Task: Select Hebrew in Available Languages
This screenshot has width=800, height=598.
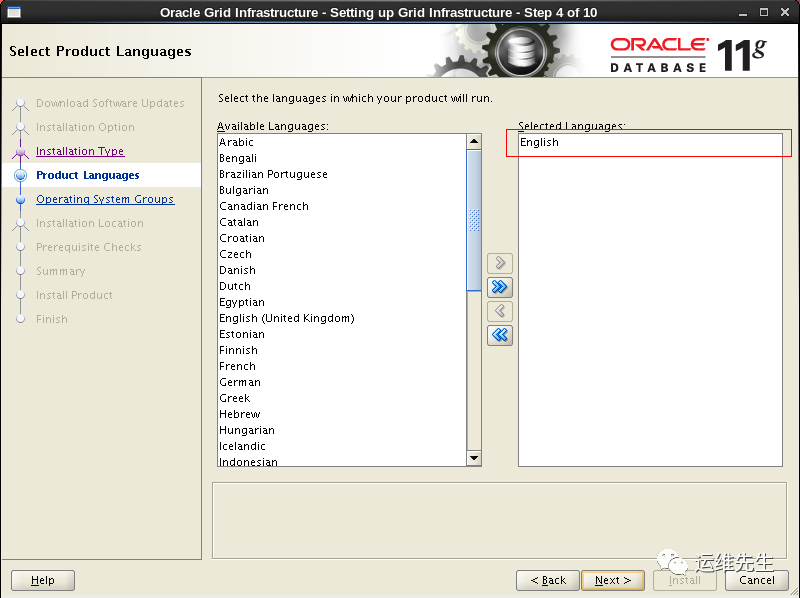Action: coord(341,414)
